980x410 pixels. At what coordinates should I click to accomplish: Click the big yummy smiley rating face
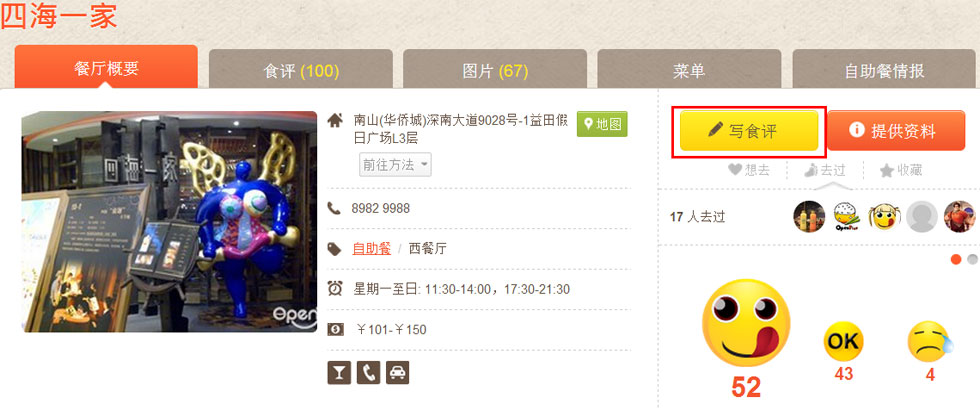[746, 322]
